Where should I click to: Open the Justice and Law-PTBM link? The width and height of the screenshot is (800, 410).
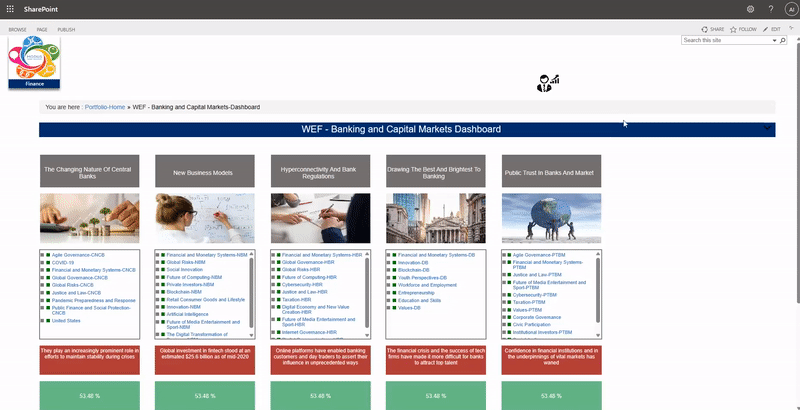tap(538, 274)
